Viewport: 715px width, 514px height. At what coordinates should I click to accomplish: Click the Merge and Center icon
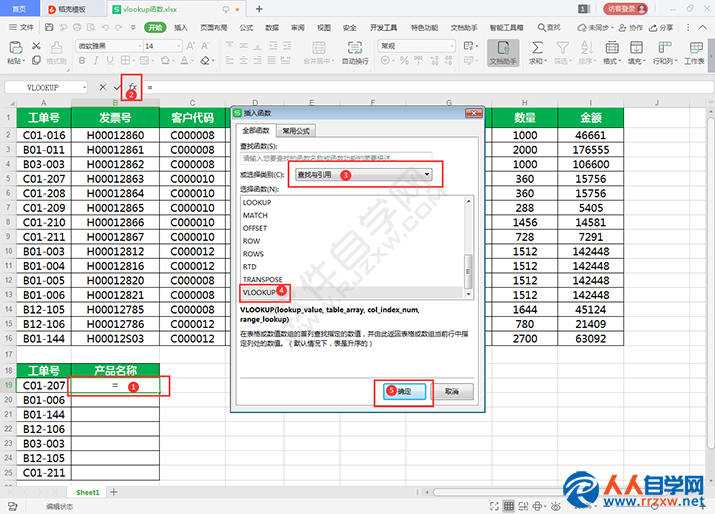coord(319,48)
